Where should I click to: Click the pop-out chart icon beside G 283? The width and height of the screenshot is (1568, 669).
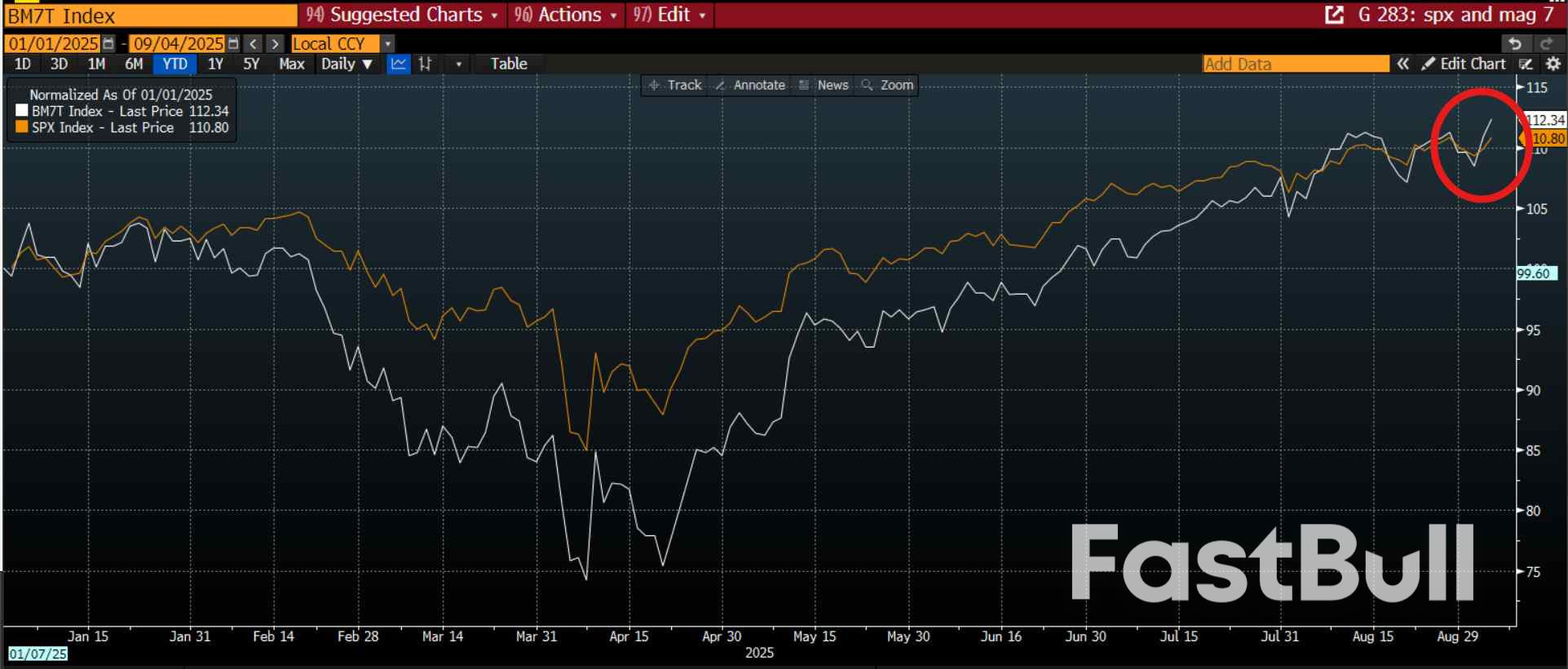(1334, 15)
